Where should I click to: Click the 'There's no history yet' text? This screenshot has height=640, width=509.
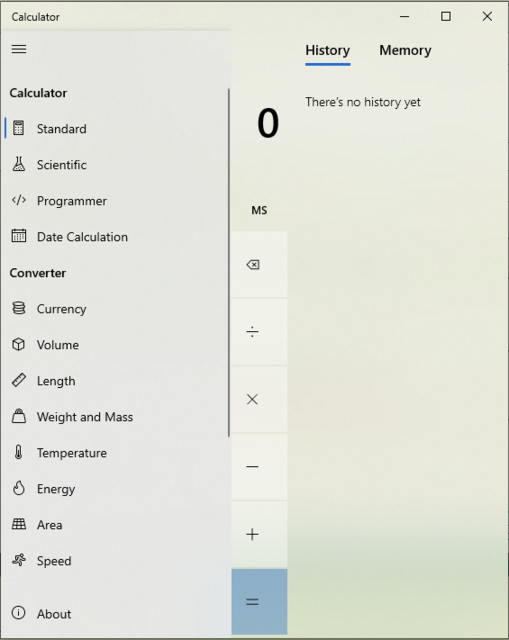pos(363,102)
